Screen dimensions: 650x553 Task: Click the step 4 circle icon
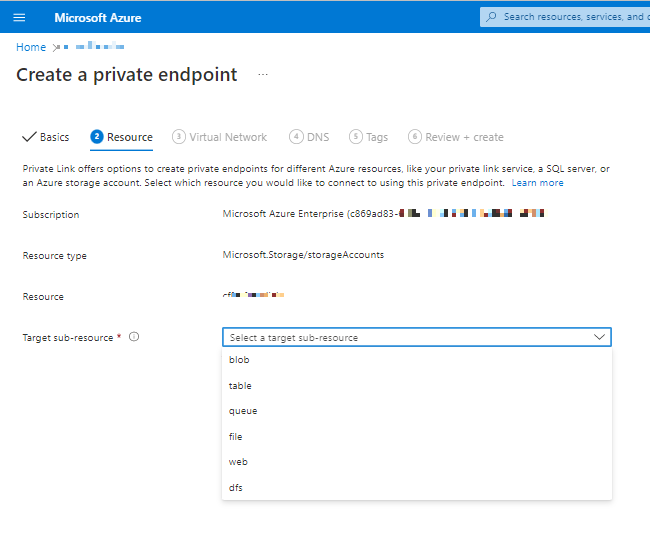(296, 136)
